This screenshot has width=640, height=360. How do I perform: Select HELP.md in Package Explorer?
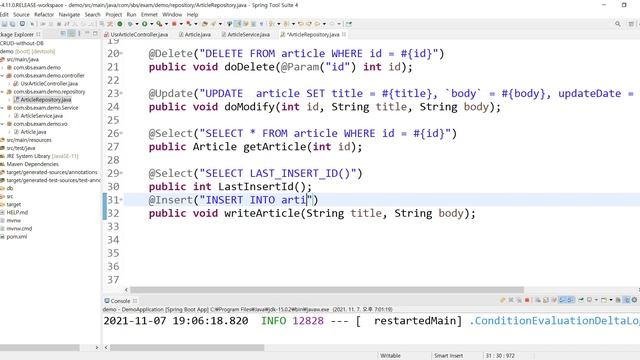(17, 212)
